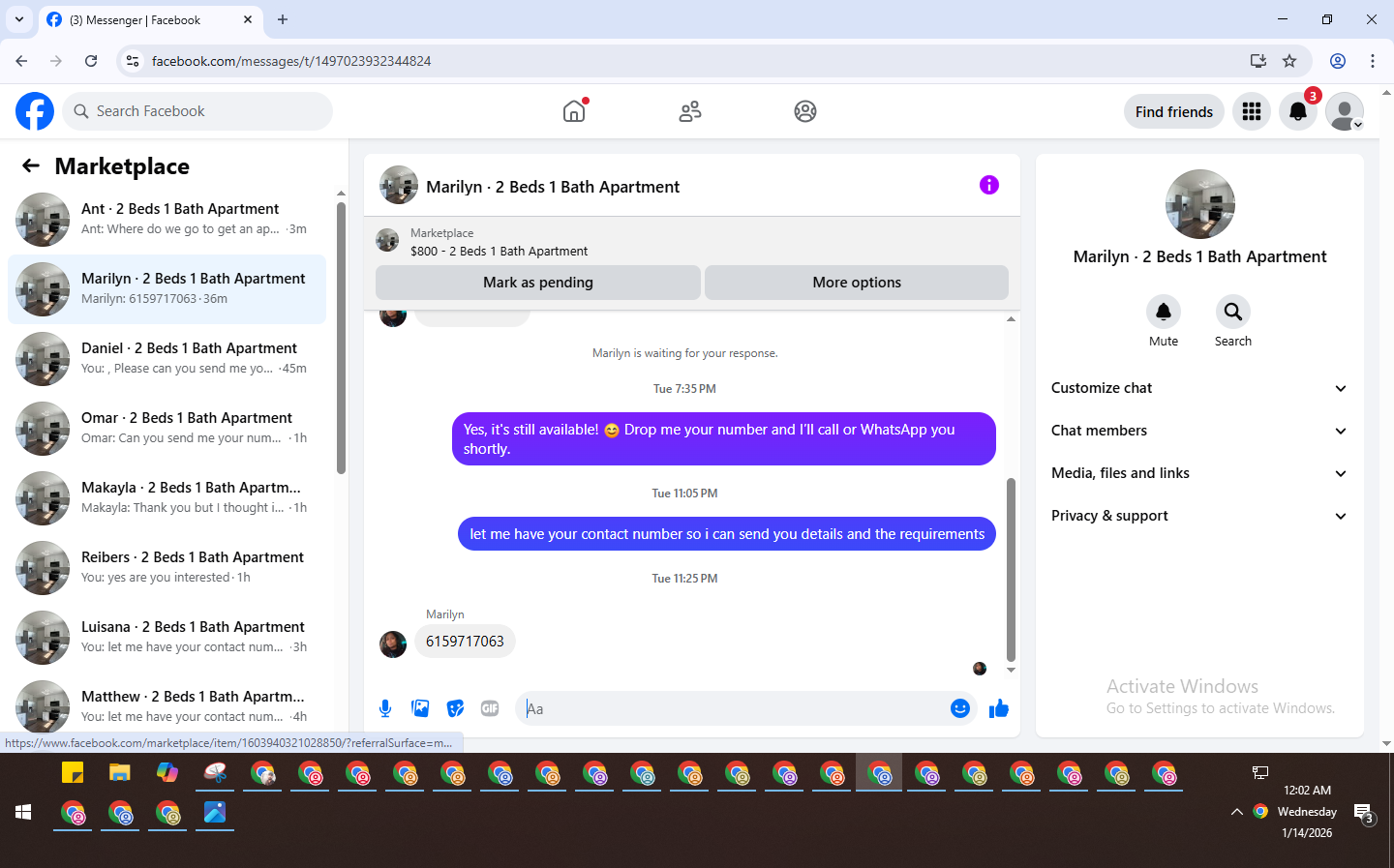
Task: Open Makayla's conversation
Action: 167,498
